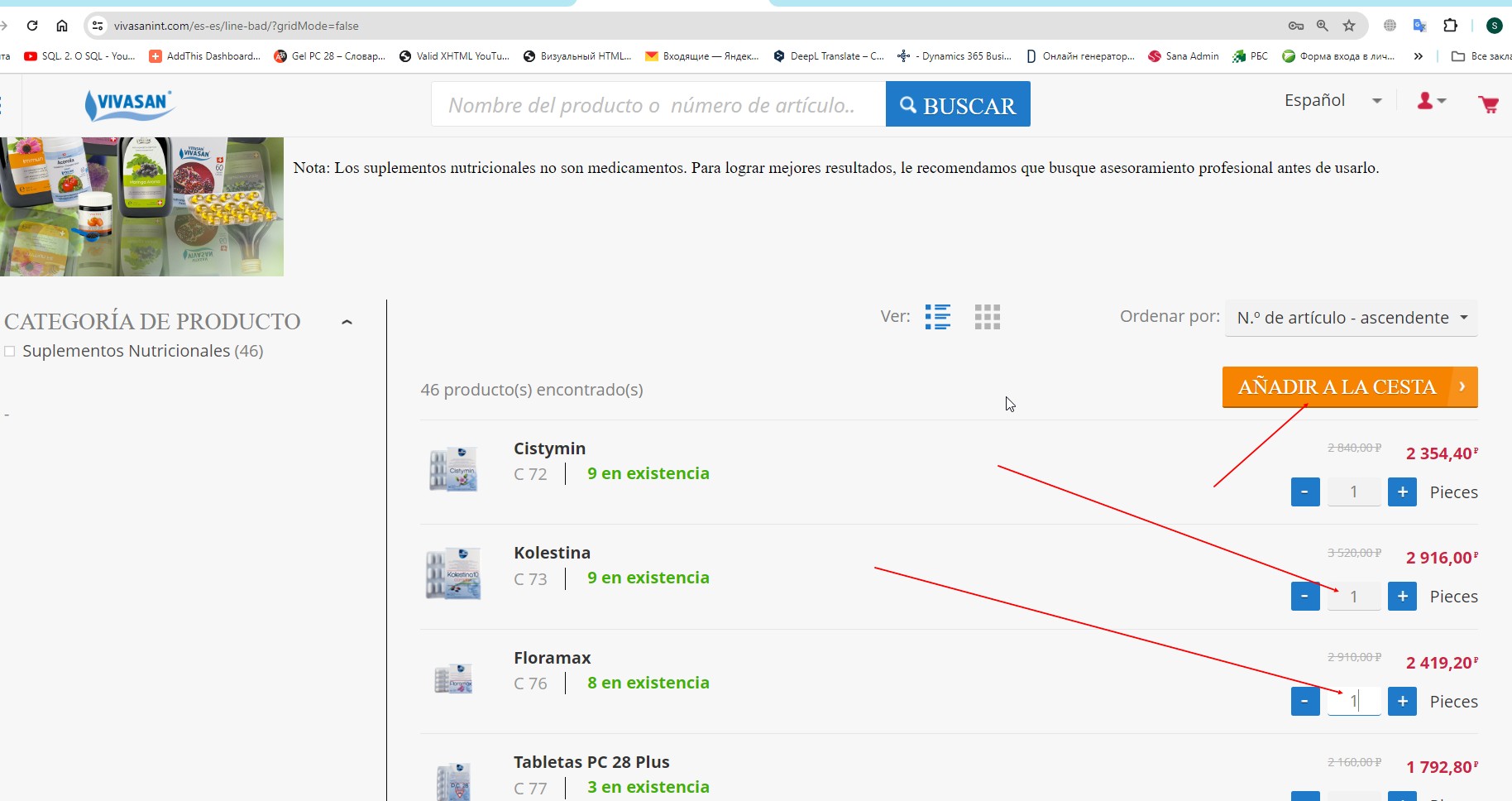
Task: Open РБС bookmark
Action: tap(1250, 56)
